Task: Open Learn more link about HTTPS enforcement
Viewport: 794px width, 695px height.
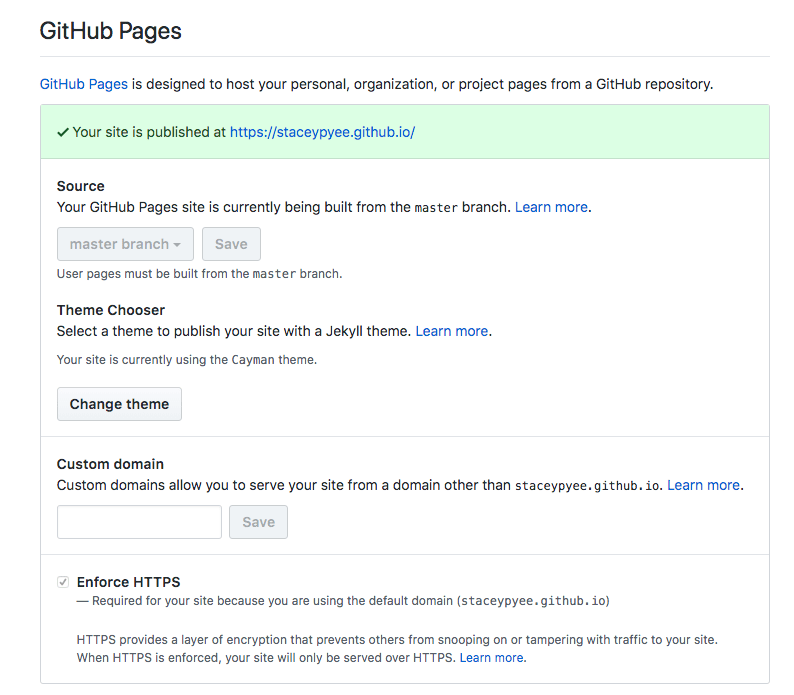Action: click(492, 658)
